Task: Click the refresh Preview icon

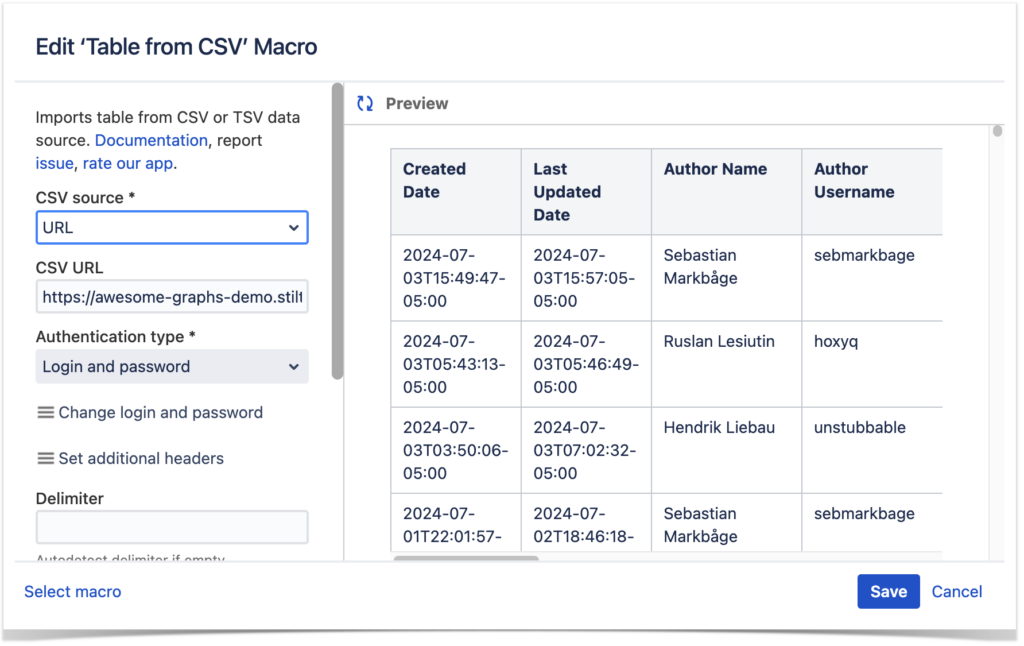Action: click(364, 102)
